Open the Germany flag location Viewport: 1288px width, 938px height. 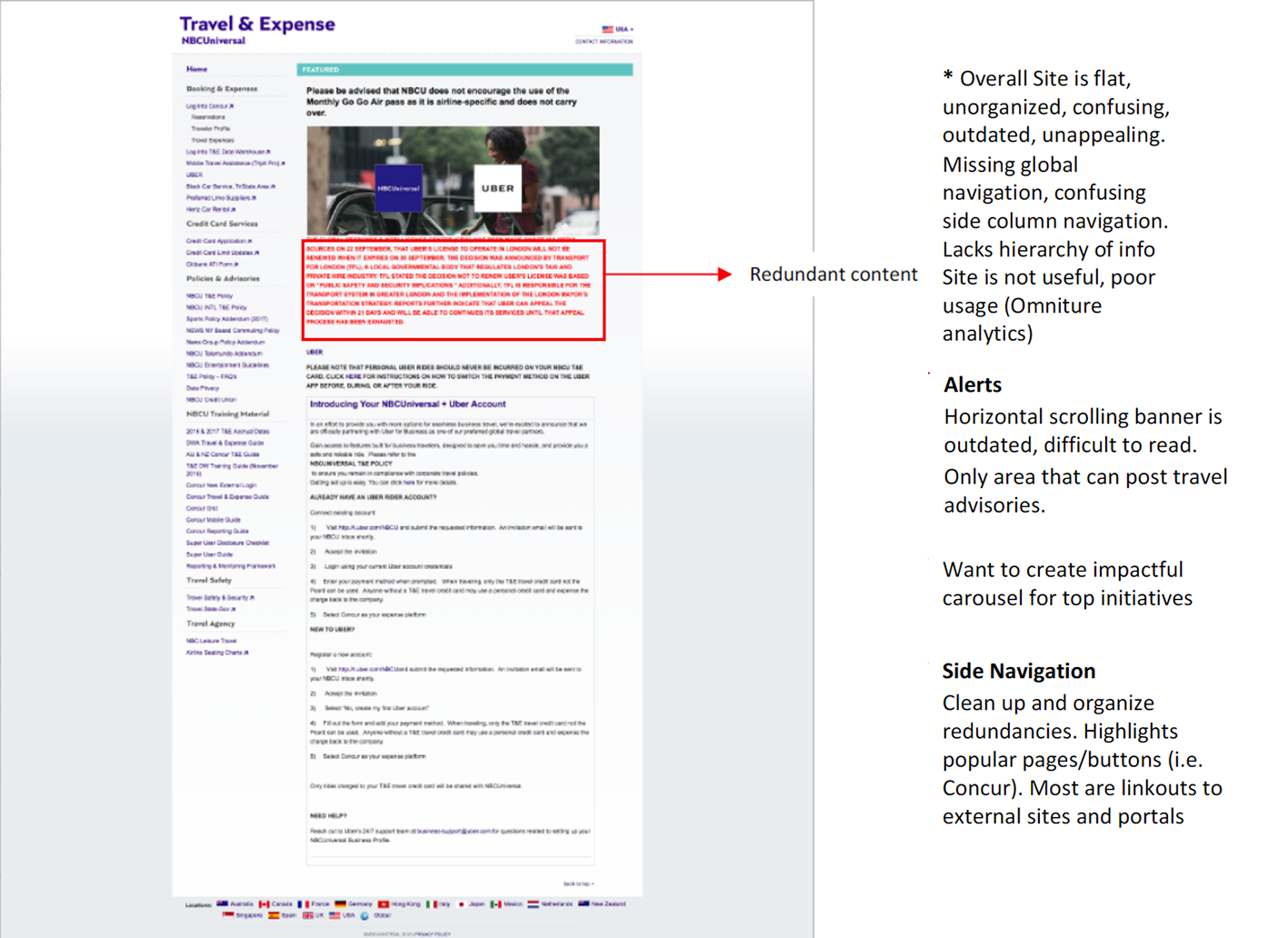[x=354, y=904]
